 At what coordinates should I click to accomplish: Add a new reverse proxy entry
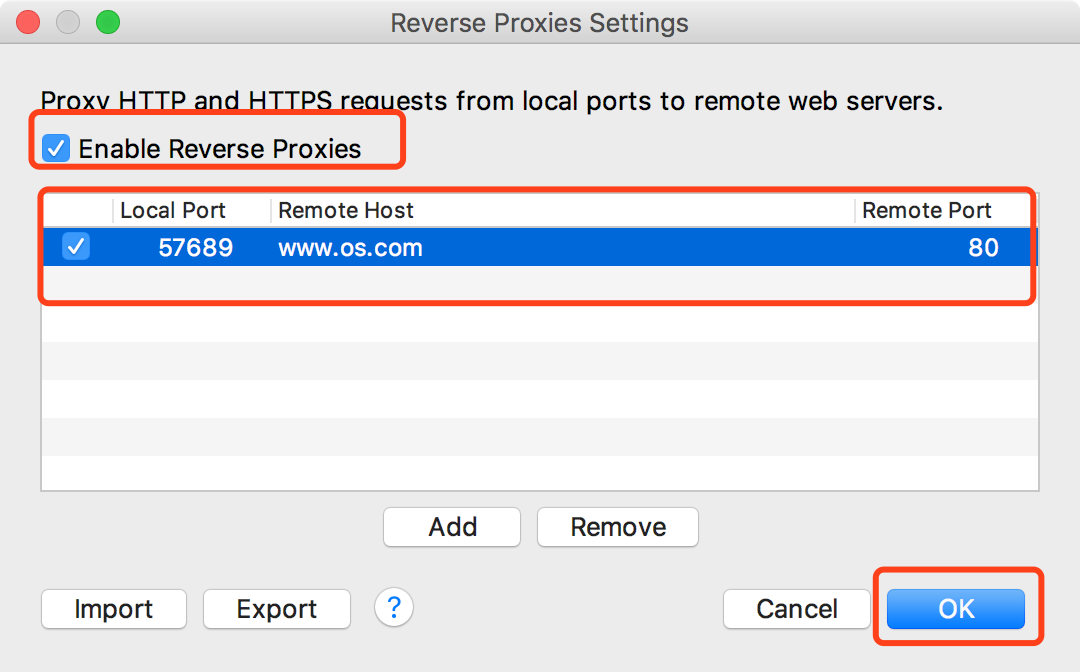pyautogui.click(x=452, y=527)
